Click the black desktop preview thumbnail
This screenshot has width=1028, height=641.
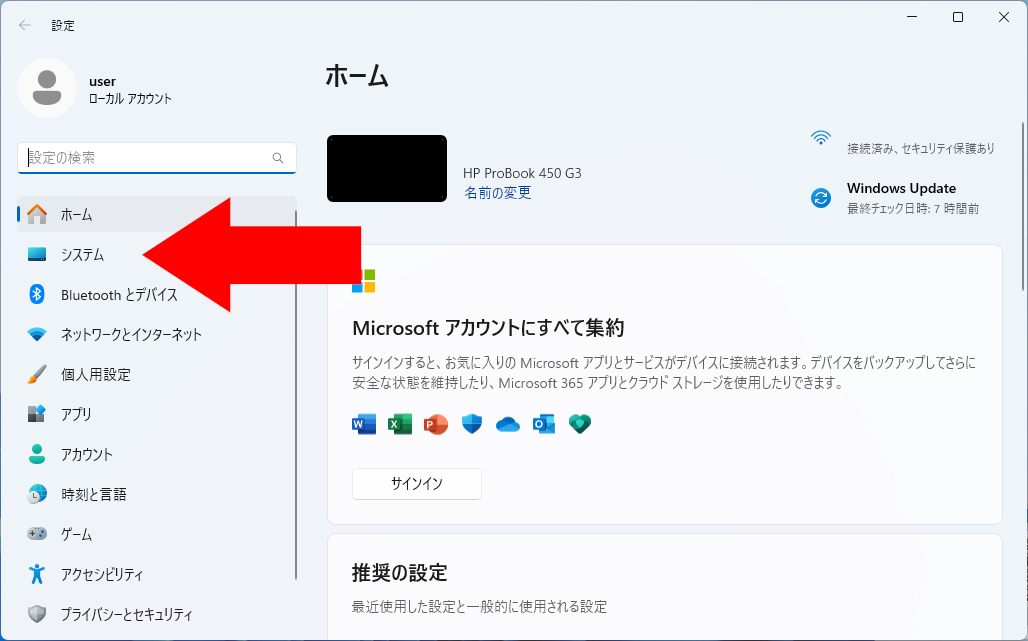tap(387, 168)
